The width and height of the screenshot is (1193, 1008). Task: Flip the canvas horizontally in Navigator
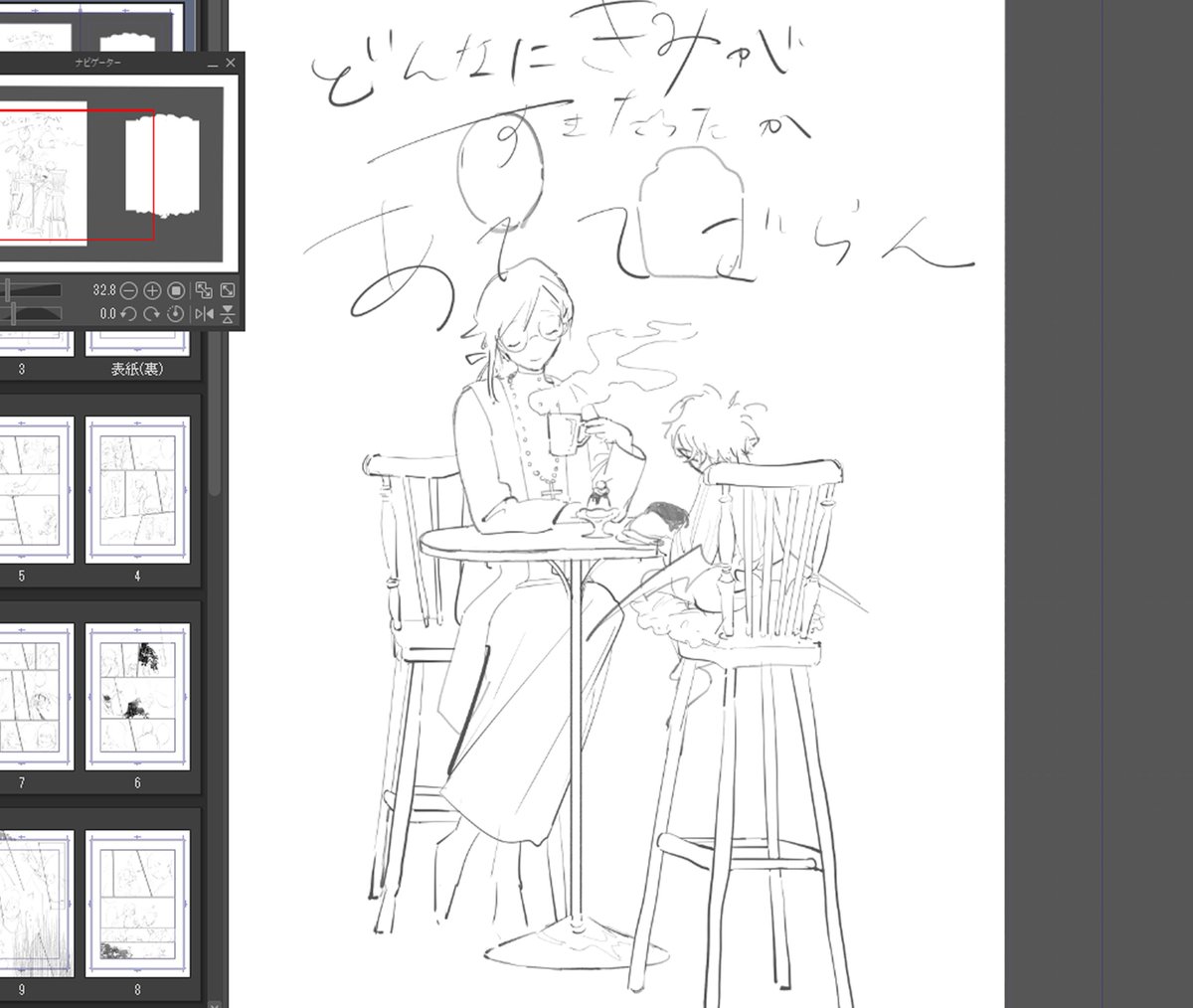[204, 314]
